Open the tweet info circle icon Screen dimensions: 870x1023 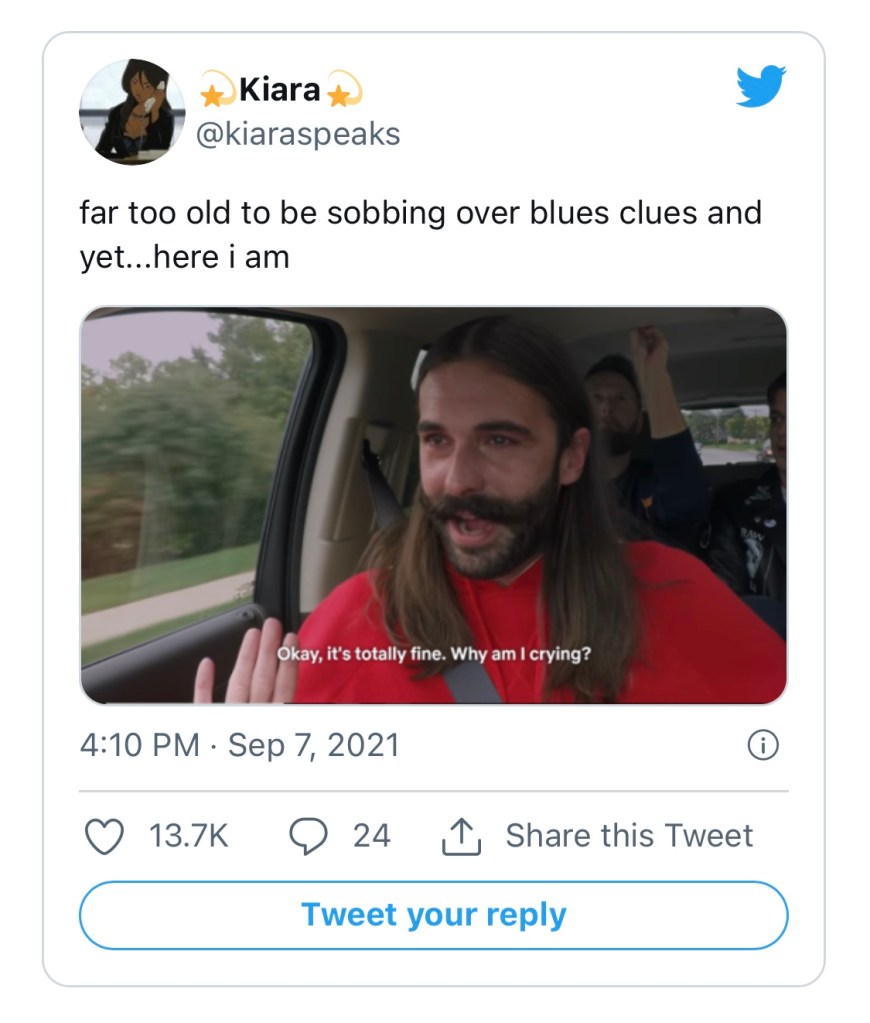[x=763, y=745]
